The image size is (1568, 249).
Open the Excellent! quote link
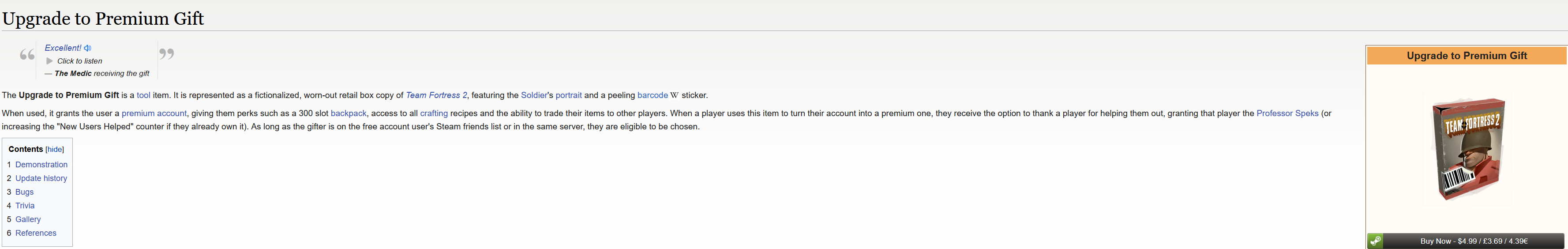63,48
